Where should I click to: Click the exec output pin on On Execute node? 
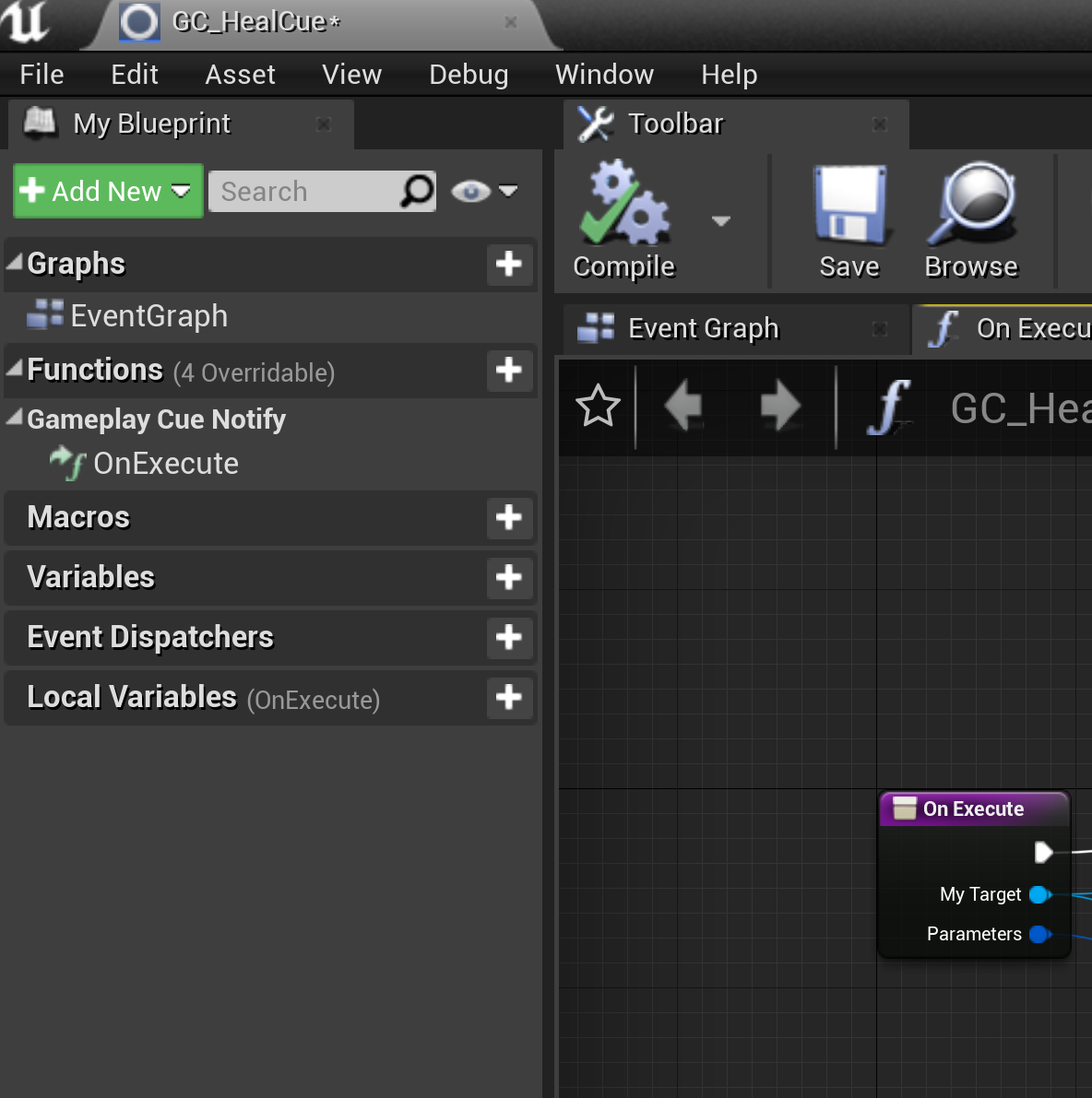pyautogui.click(x=1043, y=853)
